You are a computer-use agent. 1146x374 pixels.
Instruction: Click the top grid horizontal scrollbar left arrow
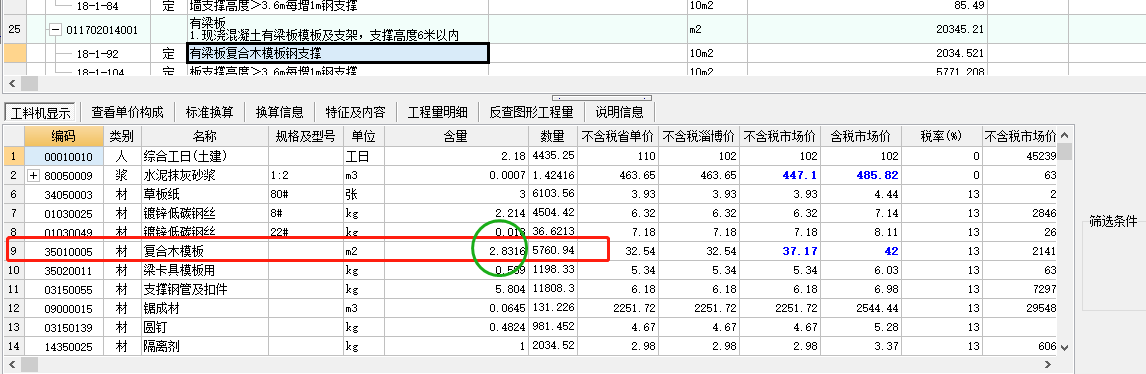coord(12,83)
